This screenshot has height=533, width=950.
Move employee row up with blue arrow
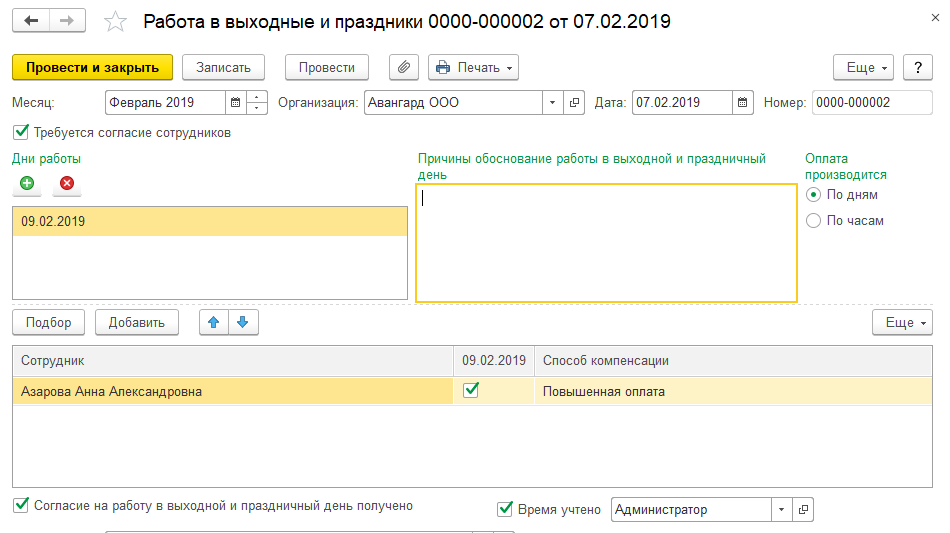(x=213, y=322)
